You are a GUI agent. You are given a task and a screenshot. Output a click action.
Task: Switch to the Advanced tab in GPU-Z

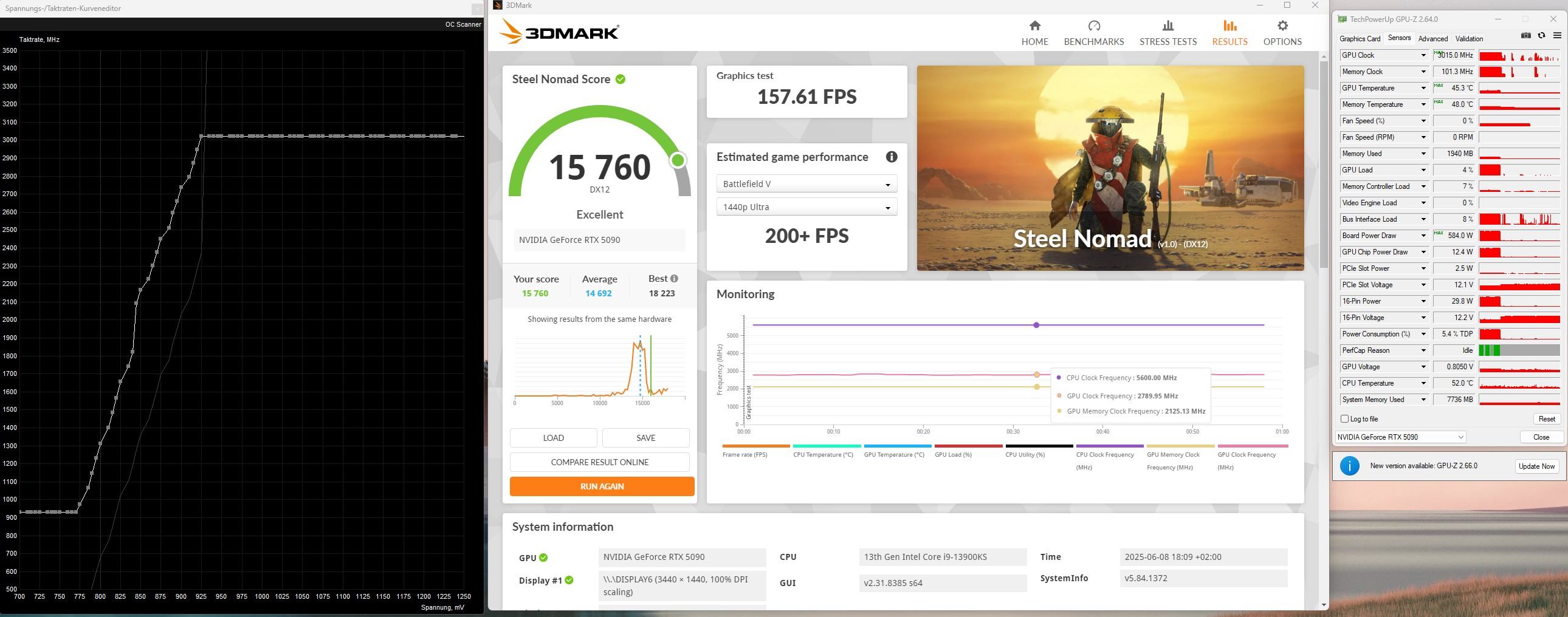point(1433,38)
